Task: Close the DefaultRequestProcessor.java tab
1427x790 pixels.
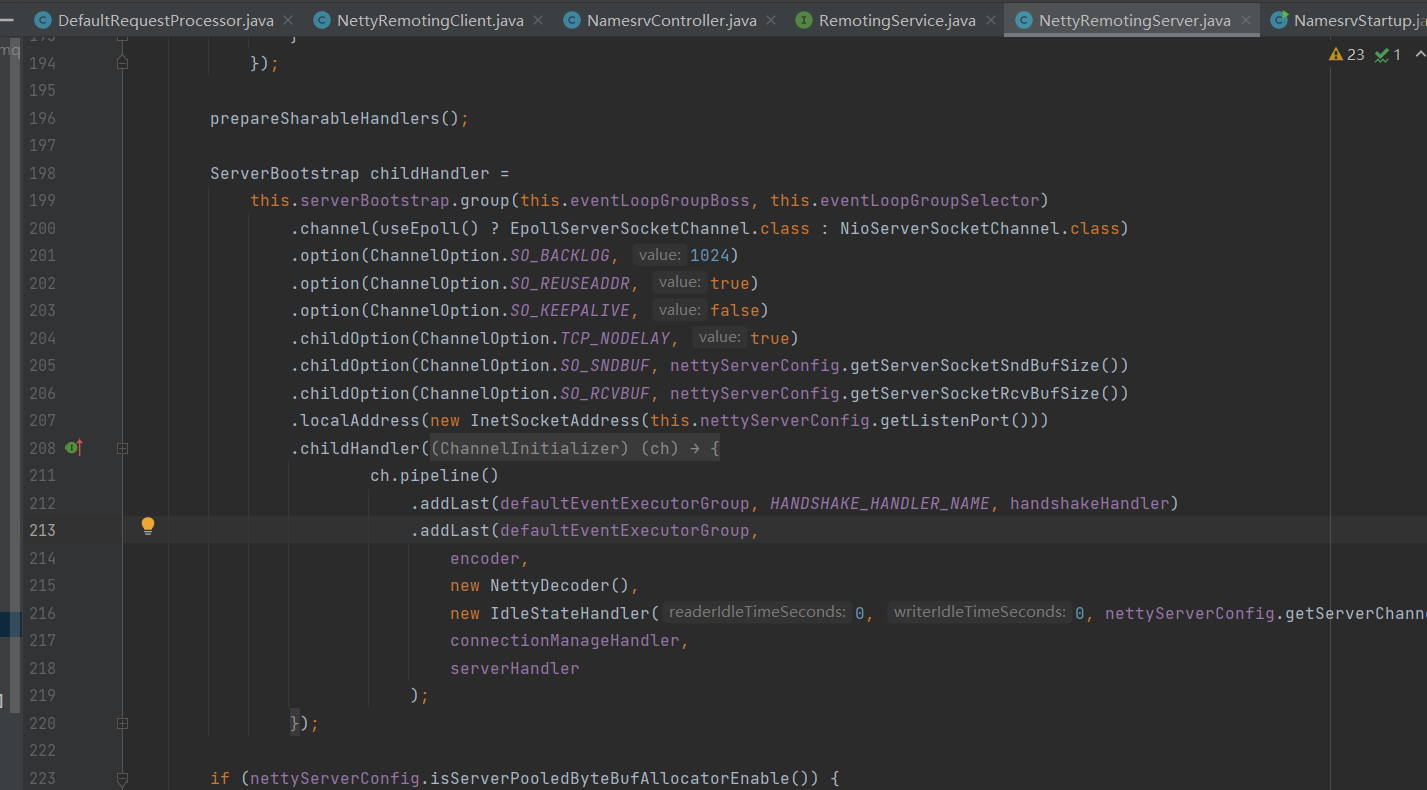Action: point(287,20)
